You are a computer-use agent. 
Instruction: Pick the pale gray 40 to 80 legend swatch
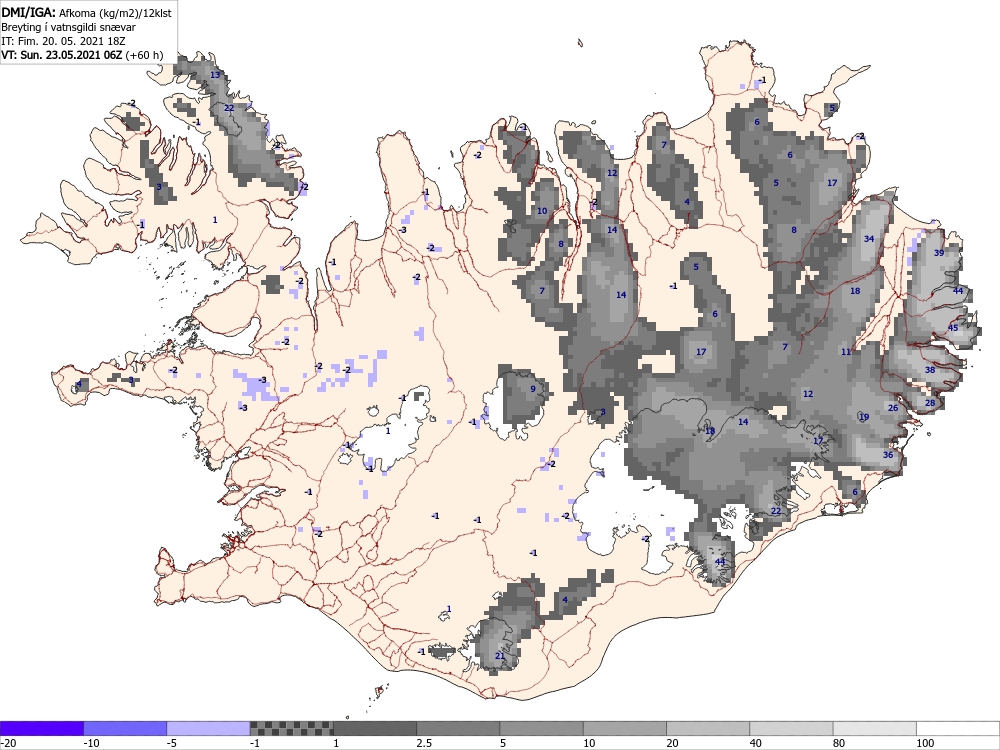click(791, 728)
